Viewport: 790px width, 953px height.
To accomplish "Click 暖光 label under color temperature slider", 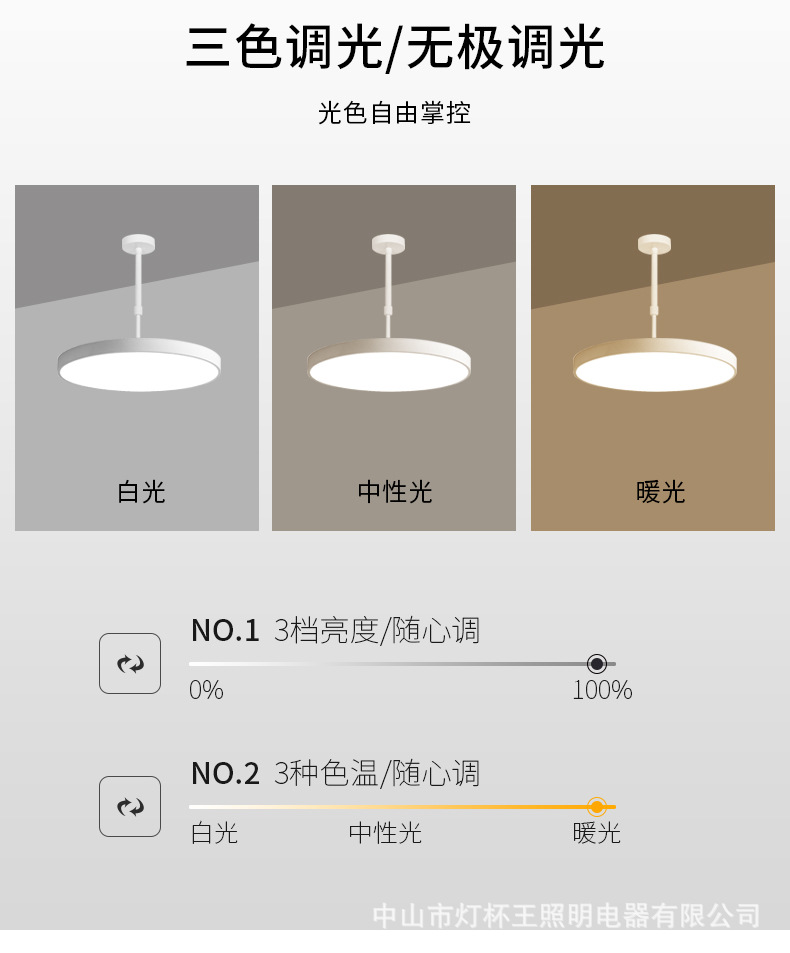I will pos(597,832).
